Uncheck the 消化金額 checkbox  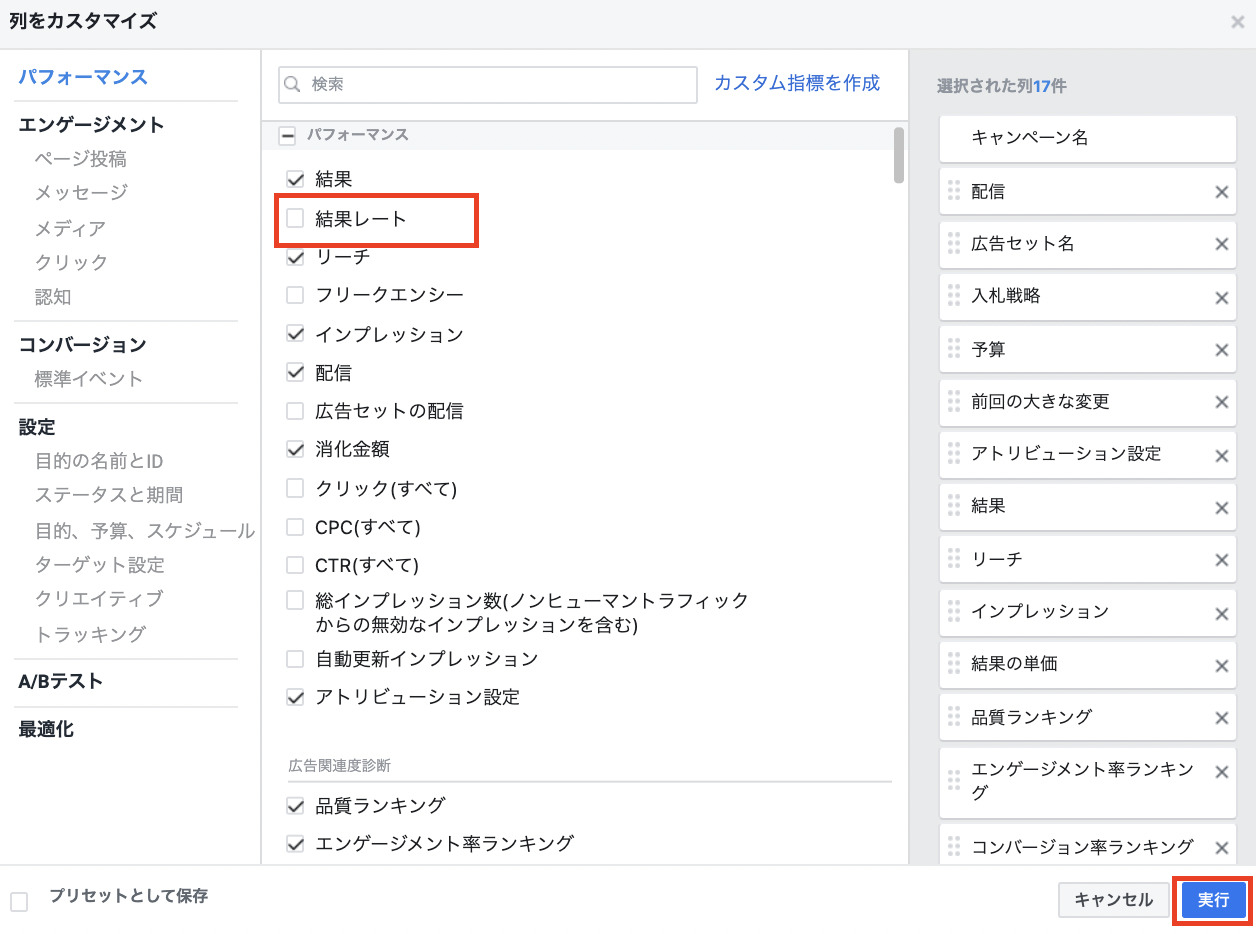[x=295, y=450]
